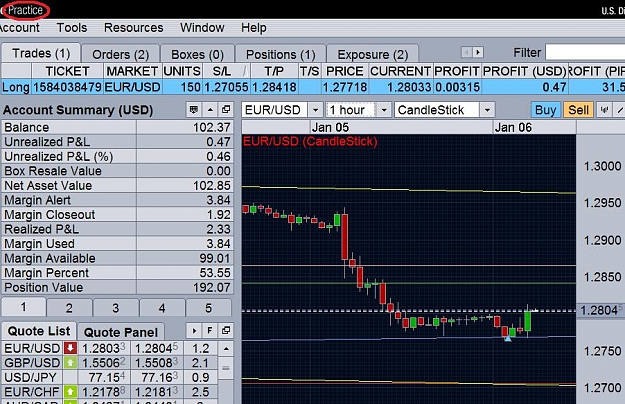The height and width of the screenshot is (404, 625).
Task: Switch to workspace tab 1
Action: (x=24, y=307)
